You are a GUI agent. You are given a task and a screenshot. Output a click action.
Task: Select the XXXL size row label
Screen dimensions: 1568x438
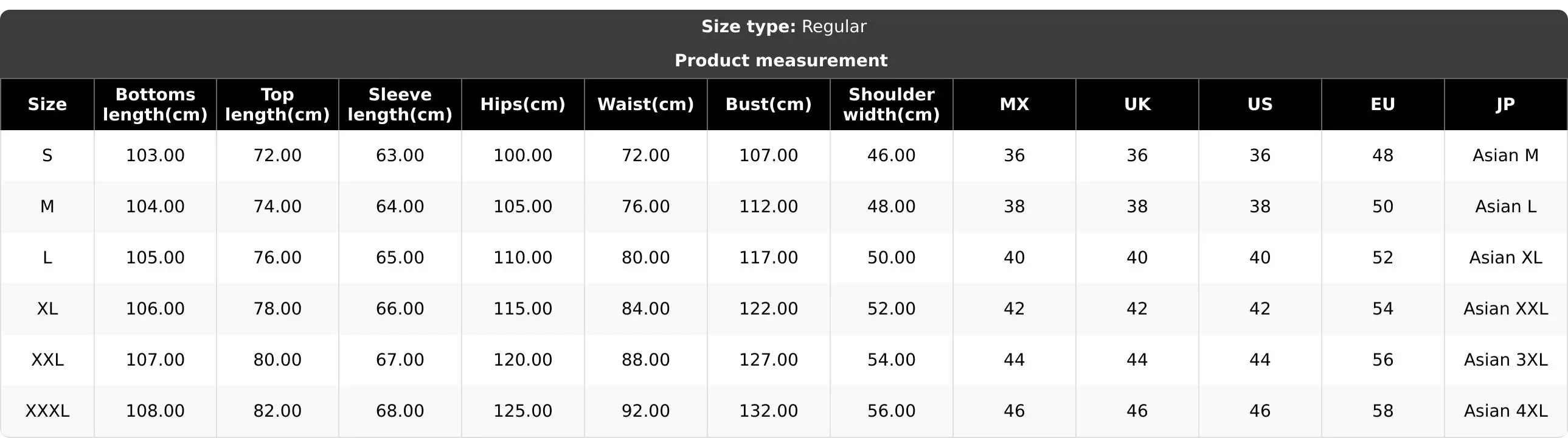tap(47, 411)
